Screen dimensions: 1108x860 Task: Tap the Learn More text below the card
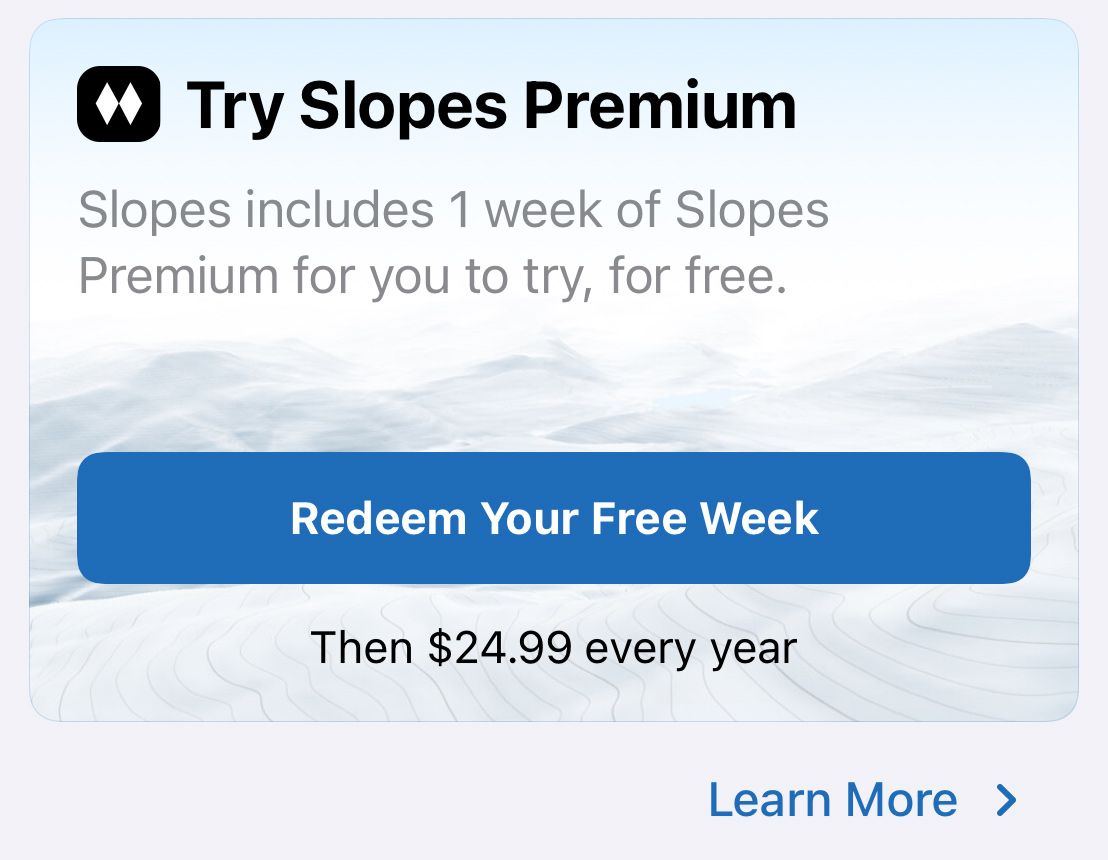pos(832,800)
